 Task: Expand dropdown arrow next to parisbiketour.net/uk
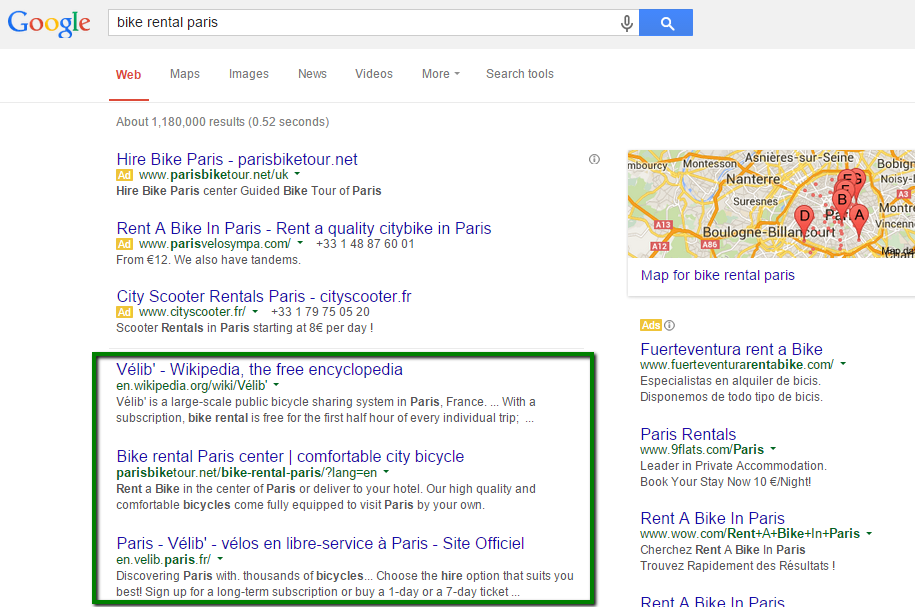(x=297, y=174)
